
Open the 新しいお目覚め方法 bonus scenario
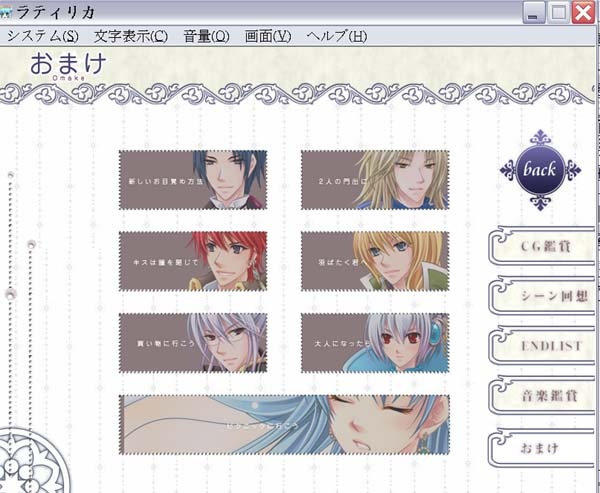[x=193, y=180]
